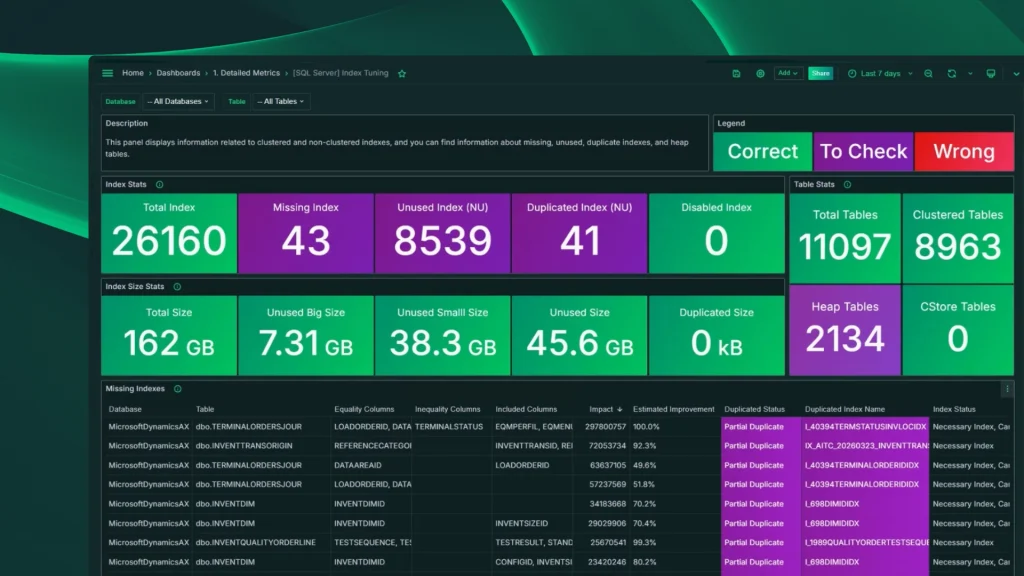Screen dimensions: 1024x576
Task: Sort by Included Columns header
Action: tap(526, 409)
